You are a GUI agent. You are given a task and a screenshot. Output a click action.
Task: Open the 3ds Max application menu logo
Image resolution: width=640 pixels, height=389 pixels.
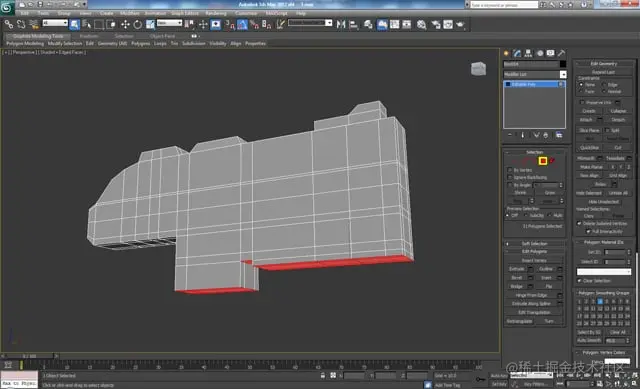7,7
